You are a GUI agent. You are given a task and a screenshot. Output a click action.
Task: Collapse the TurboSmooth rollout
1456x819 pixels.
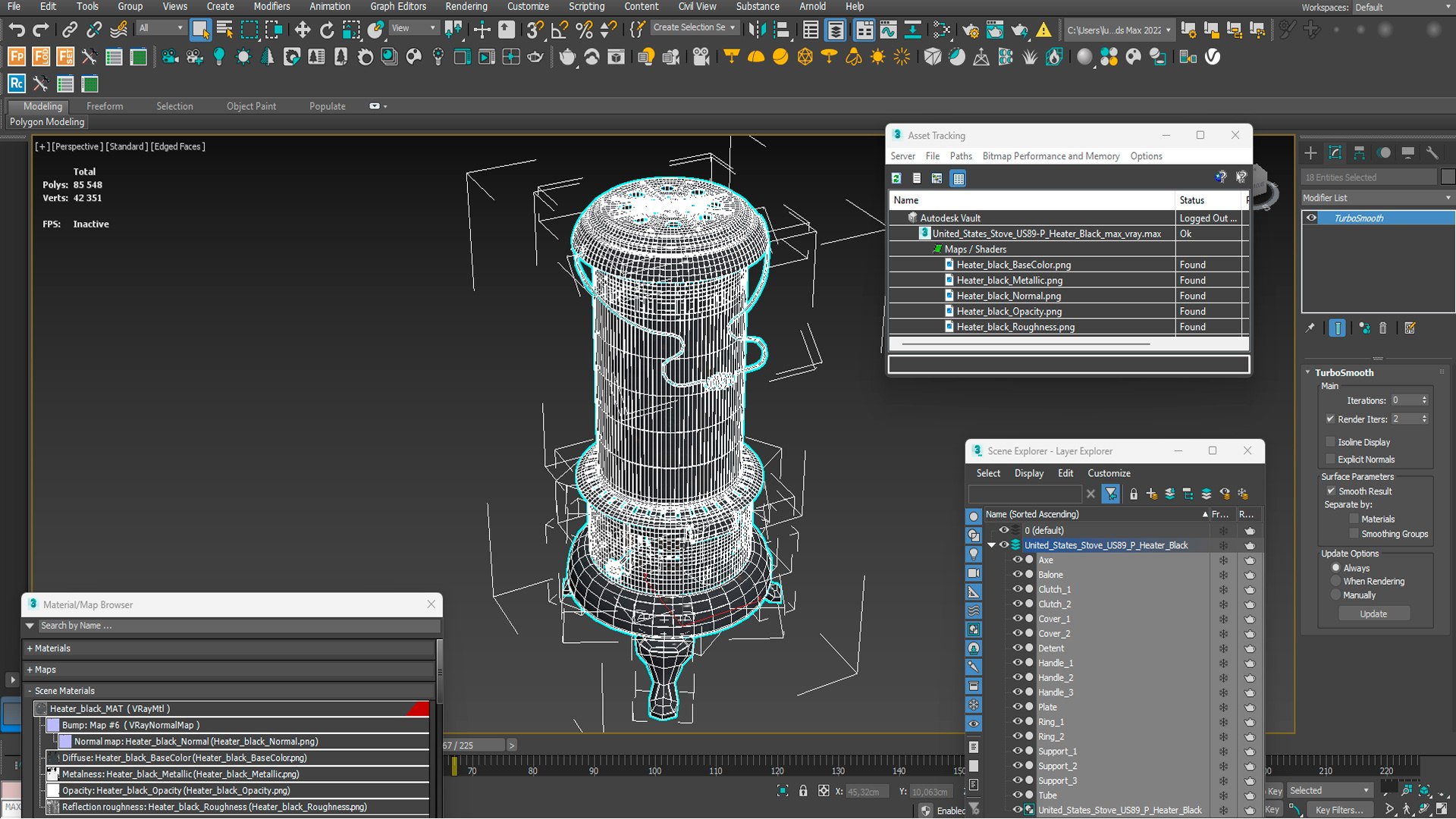[x=1307, y=372]
